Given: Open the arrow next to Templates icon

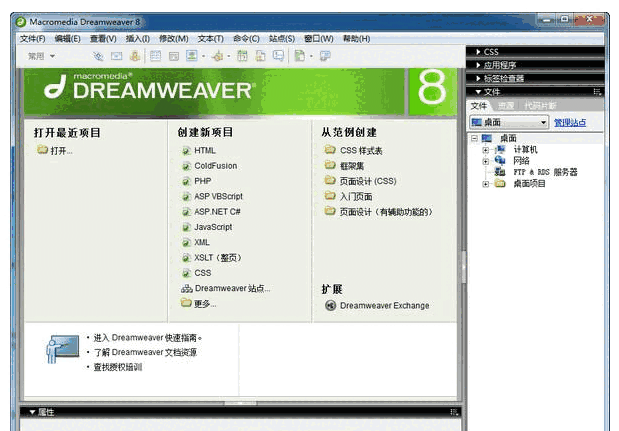Looking at the screenshot, I should click(311, 56).
